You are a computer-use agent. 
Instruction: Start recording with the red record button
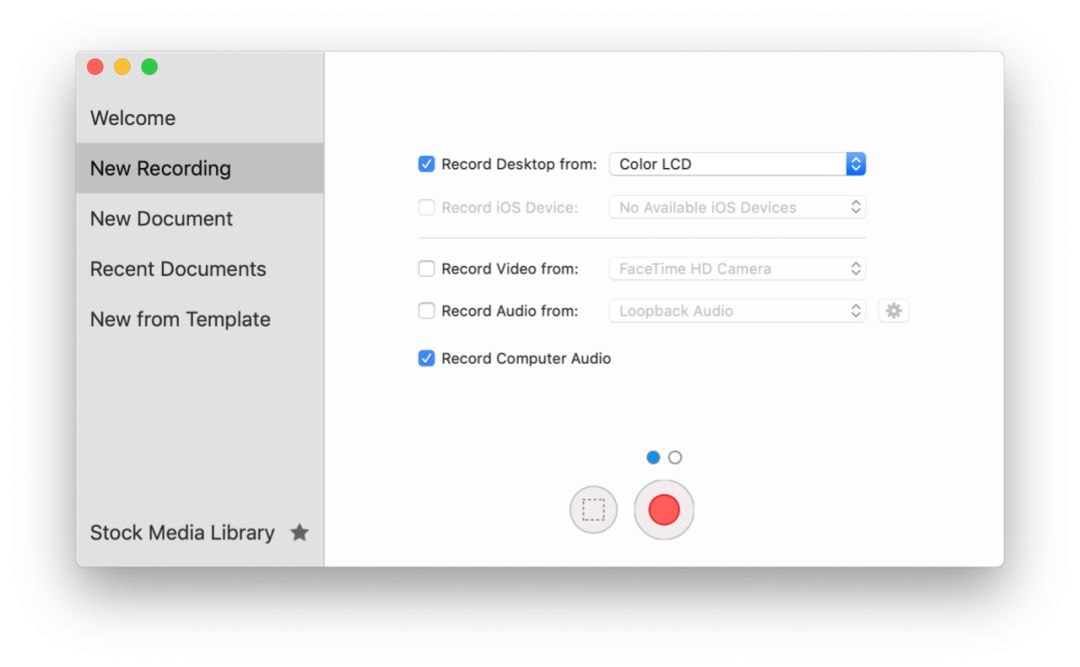[x=663, y=510]
